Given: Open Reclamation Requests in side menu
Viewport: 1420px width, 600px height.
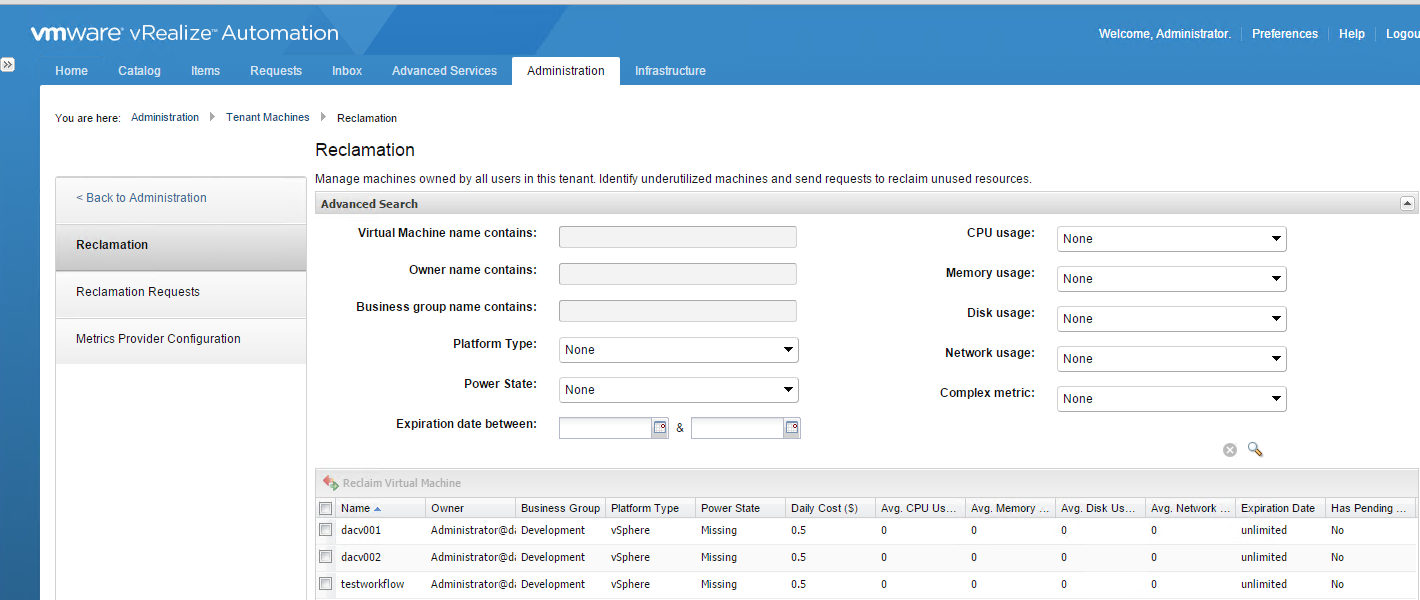Looking at the screenshot, I should pos(181,292).
